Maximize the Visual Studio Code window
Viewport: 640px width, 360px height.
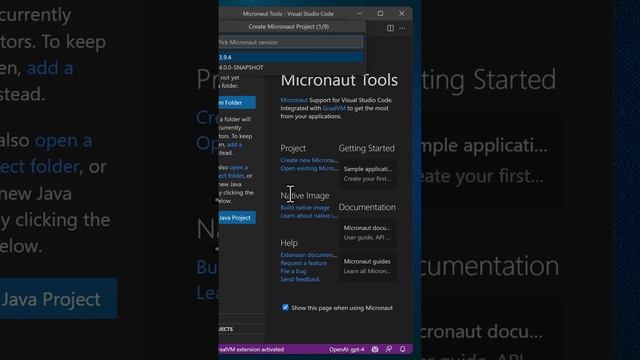pos(380,13)
